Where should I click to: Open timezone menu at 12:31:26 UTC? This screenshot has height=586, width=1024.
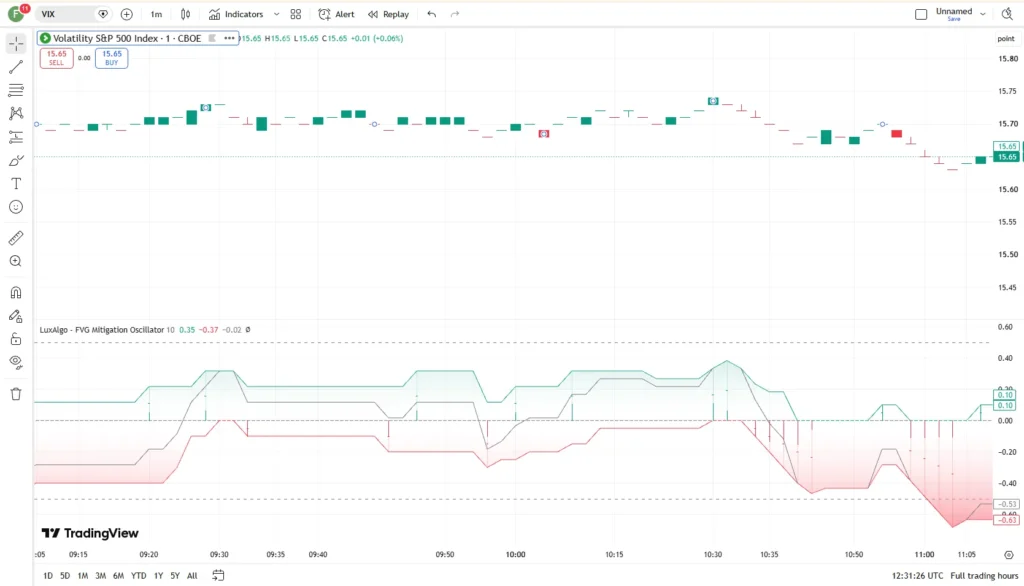pyautogui.click(x=917, y=576)
